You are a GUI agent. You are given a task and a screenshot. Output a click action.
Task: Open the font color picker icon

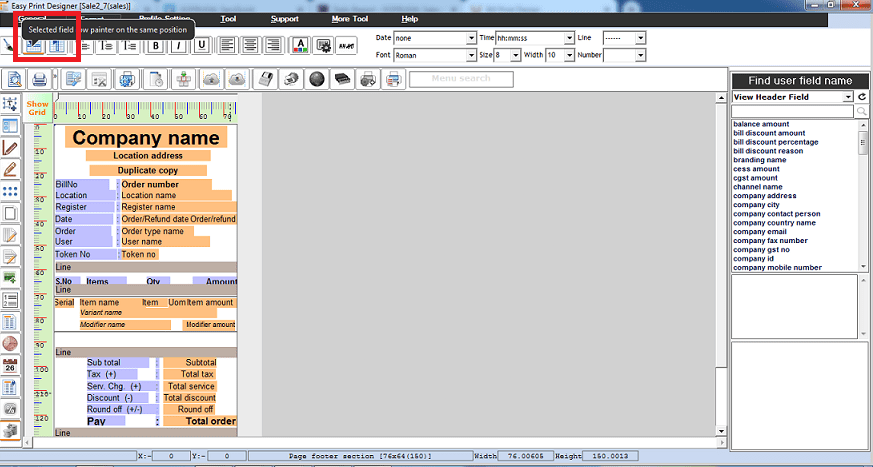pyautogui.click(x=300, y=46)
